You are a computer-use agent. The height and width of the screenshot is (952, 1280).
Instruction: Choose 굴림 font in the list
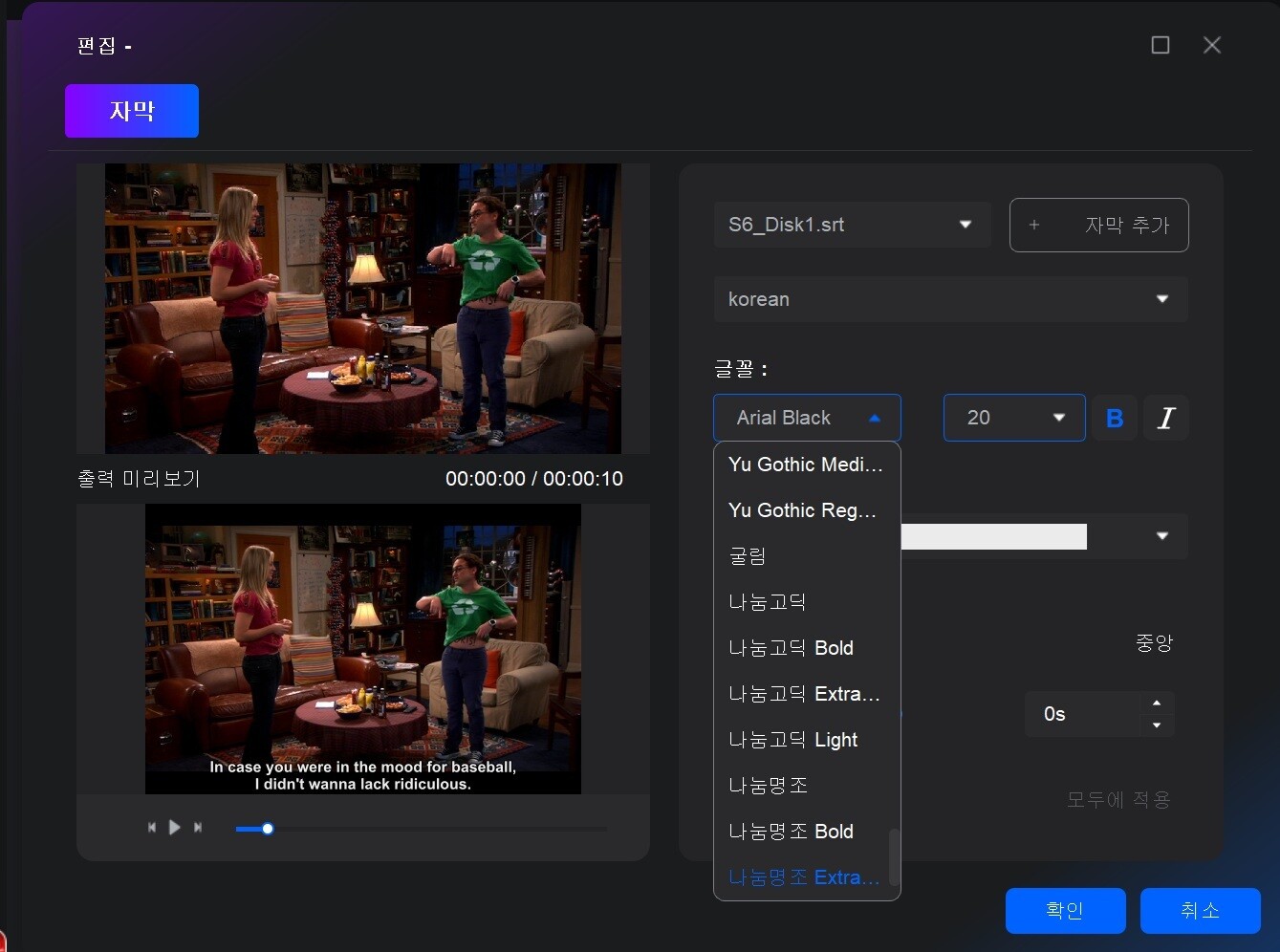[x=748, y=556]
